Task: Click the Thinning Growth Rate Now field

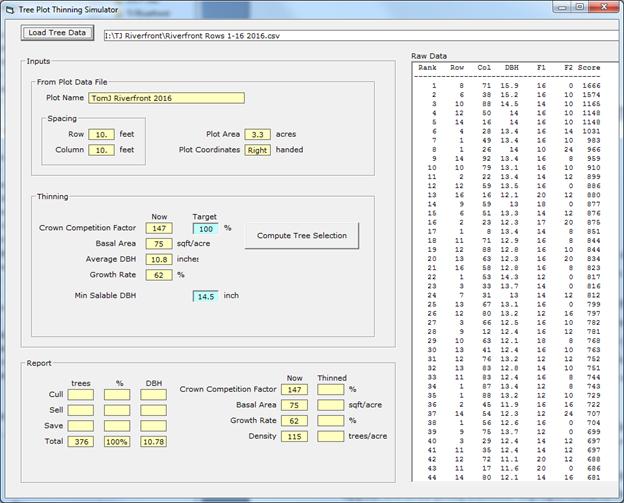Action: tap(159, 275)
